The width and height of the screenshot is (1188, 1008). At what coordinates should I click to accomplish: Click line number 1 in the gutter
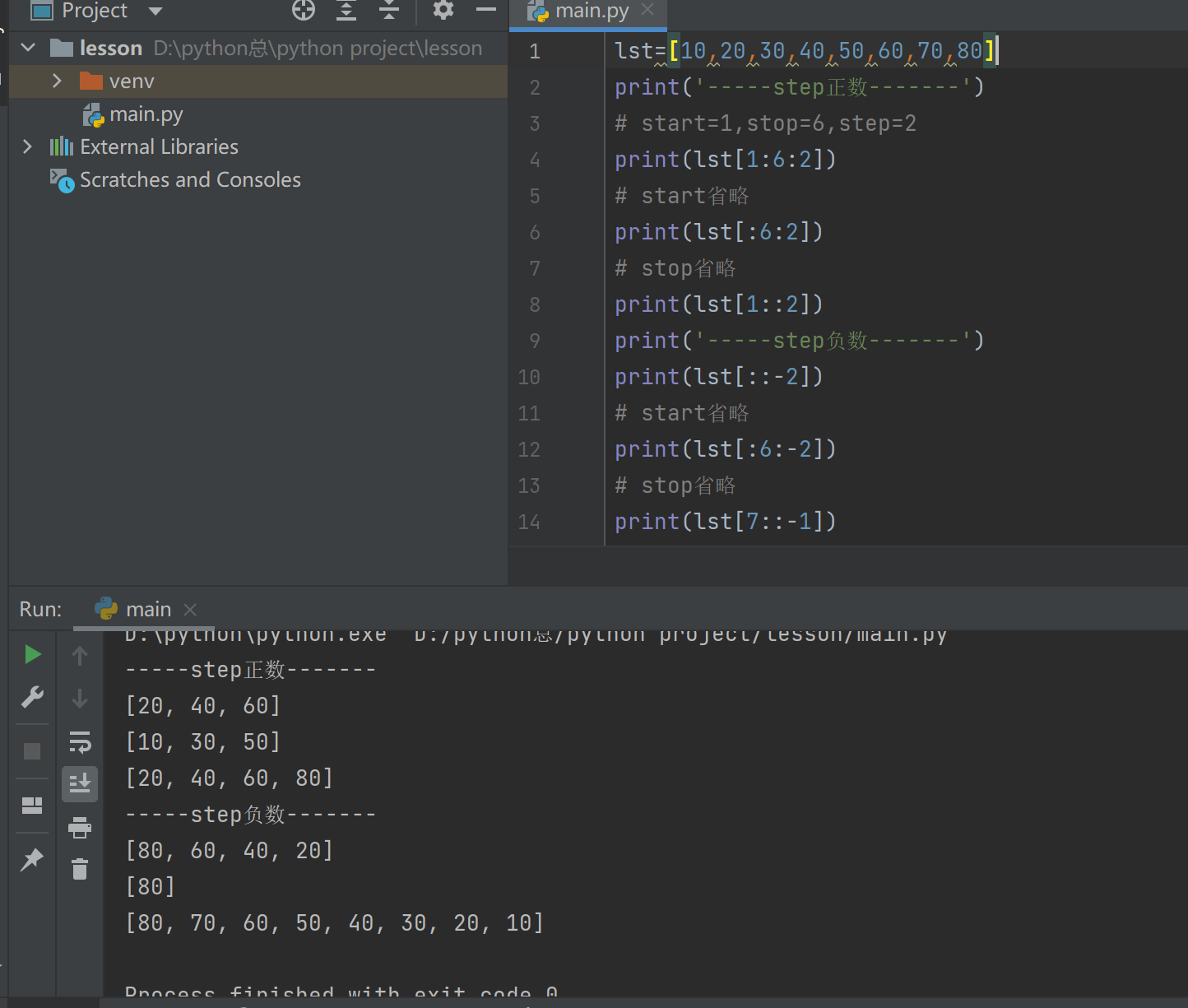tap(535, 51)
